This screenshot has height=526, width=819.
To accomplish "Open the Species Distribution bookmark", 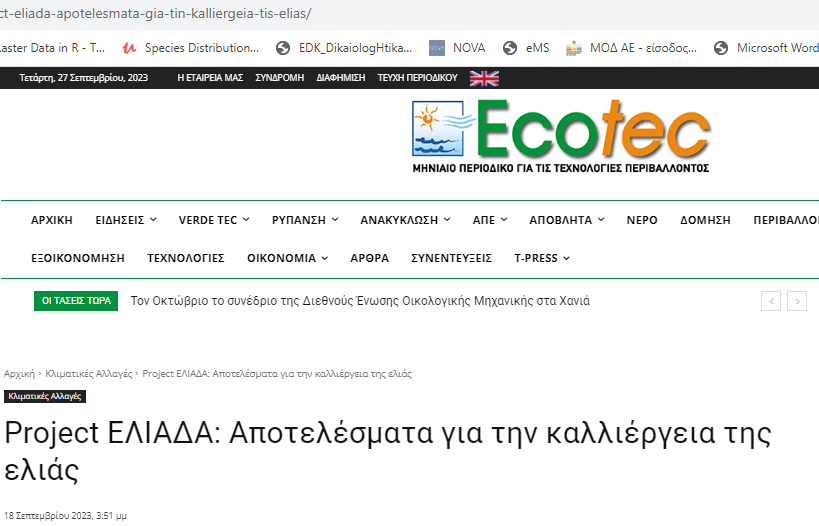I will [x=190, y=47].
